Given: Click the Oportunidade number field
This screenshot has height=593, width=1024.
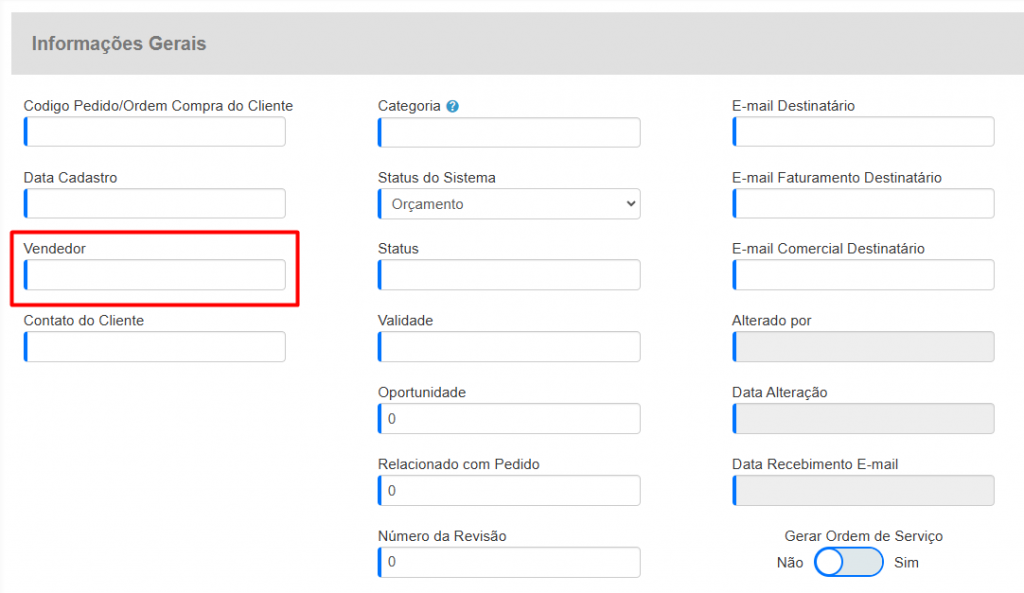Looking at the screenshot, I should pos(509,419).
